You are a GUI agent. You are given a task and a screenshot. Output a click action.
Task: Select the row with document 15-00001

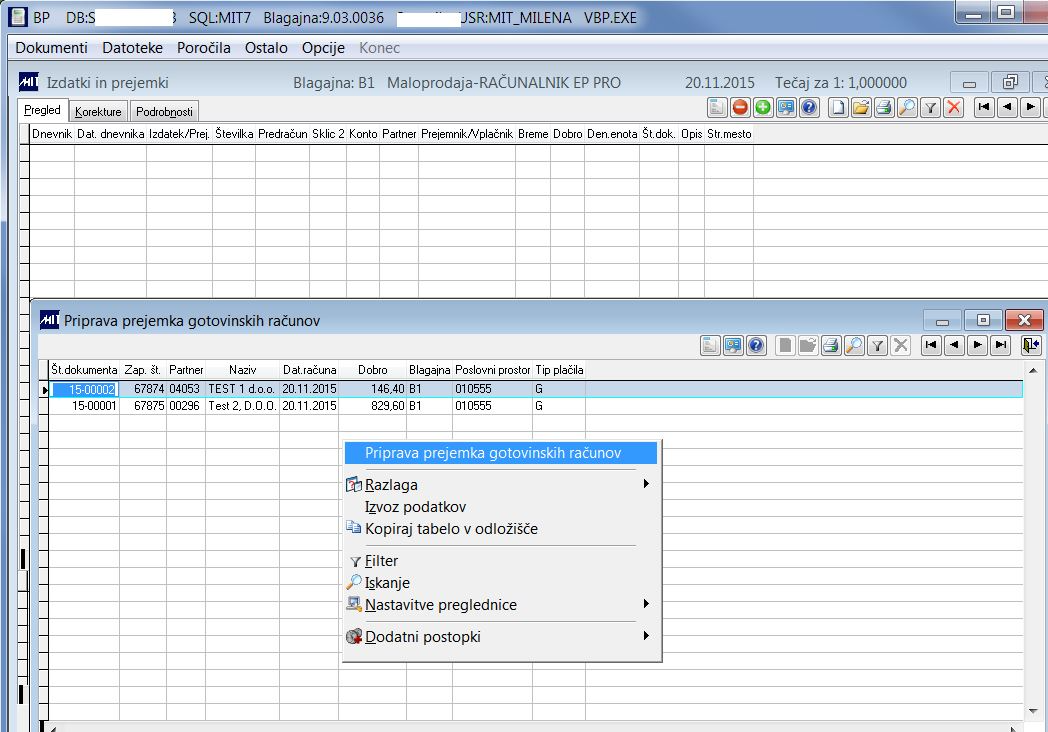(536, 406)
